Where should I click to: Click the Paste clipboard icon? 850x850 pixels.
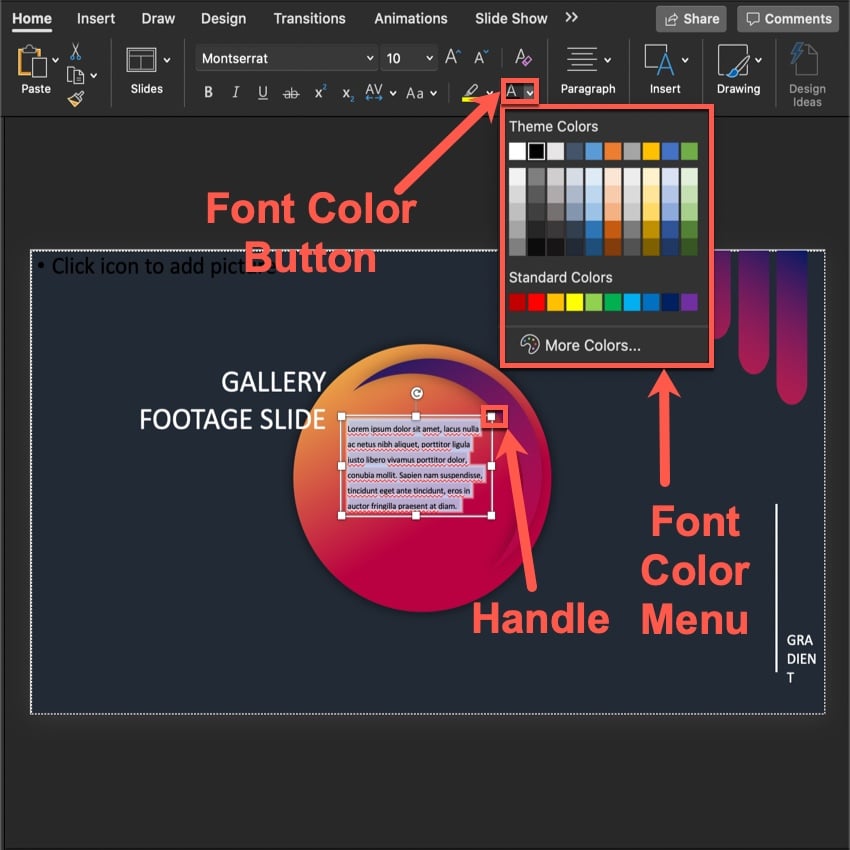click(x=32, y=62)
